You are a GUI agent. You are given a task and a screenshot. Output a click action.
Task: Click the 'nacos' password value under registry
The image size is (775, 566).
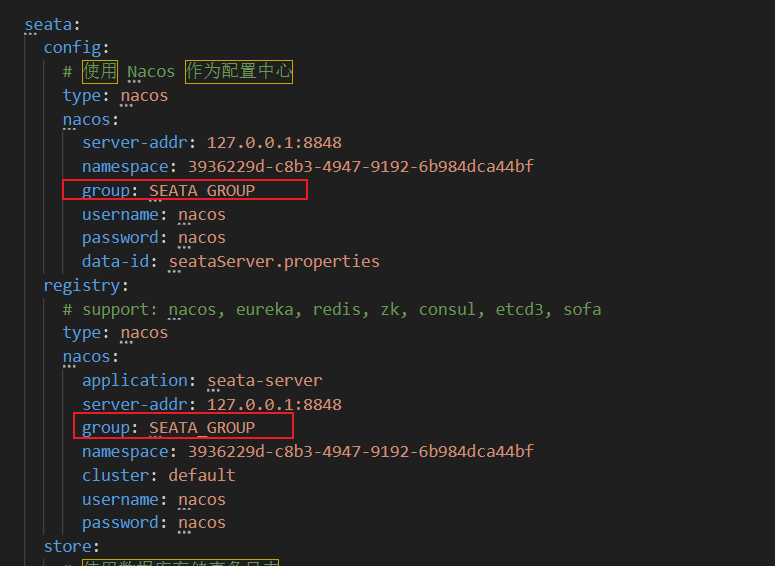[202, 522]
